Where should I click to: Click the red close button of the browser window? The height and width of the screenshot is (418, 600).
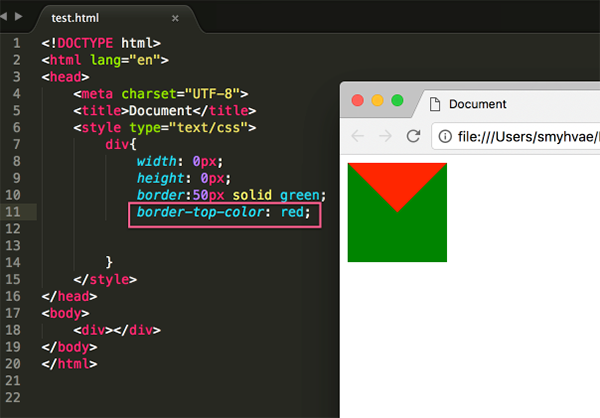(x=358, y=101)
